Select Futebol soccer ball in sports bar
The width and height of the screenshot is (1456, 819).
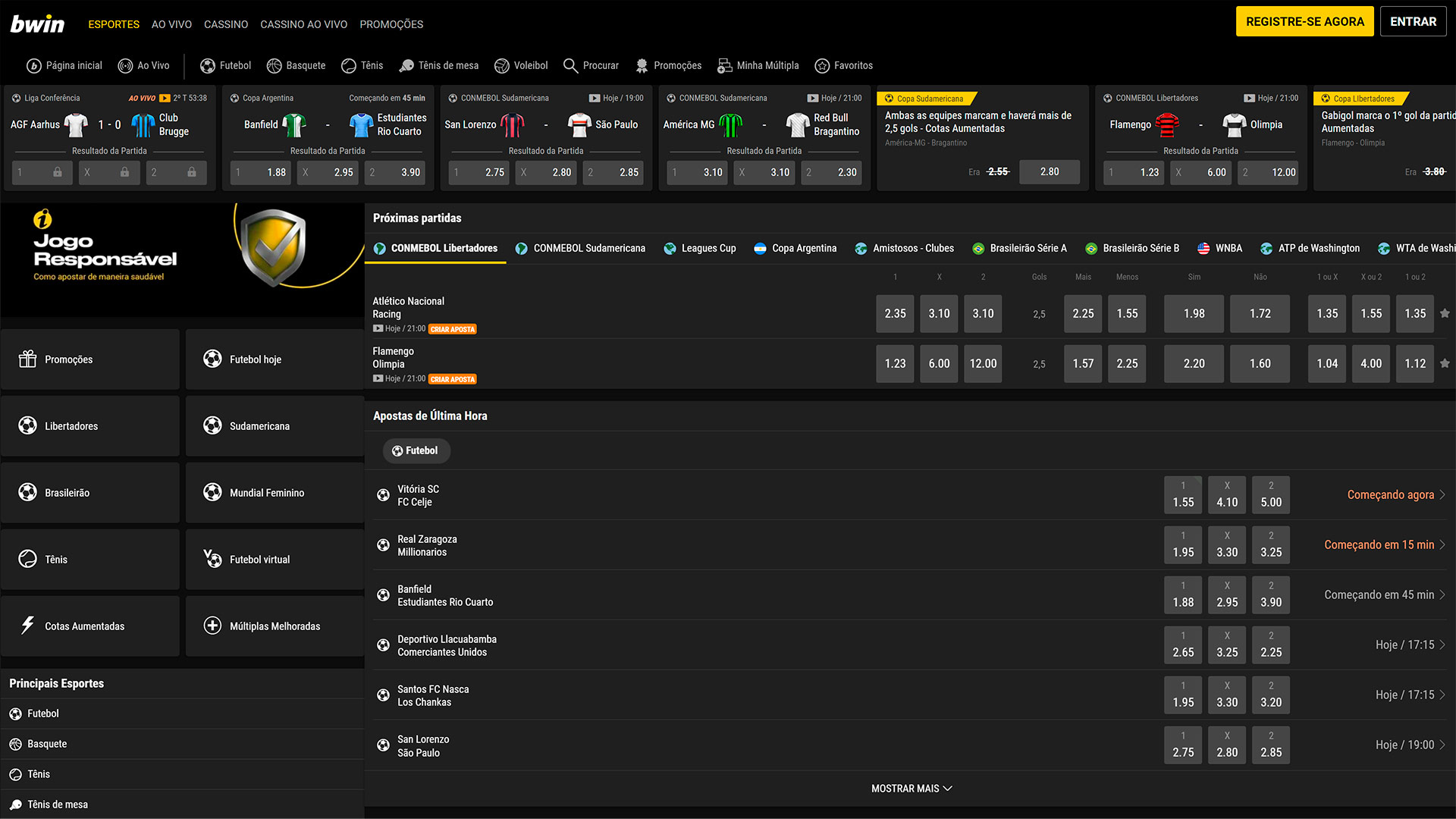pyautogui.click(x=208, y=66)
